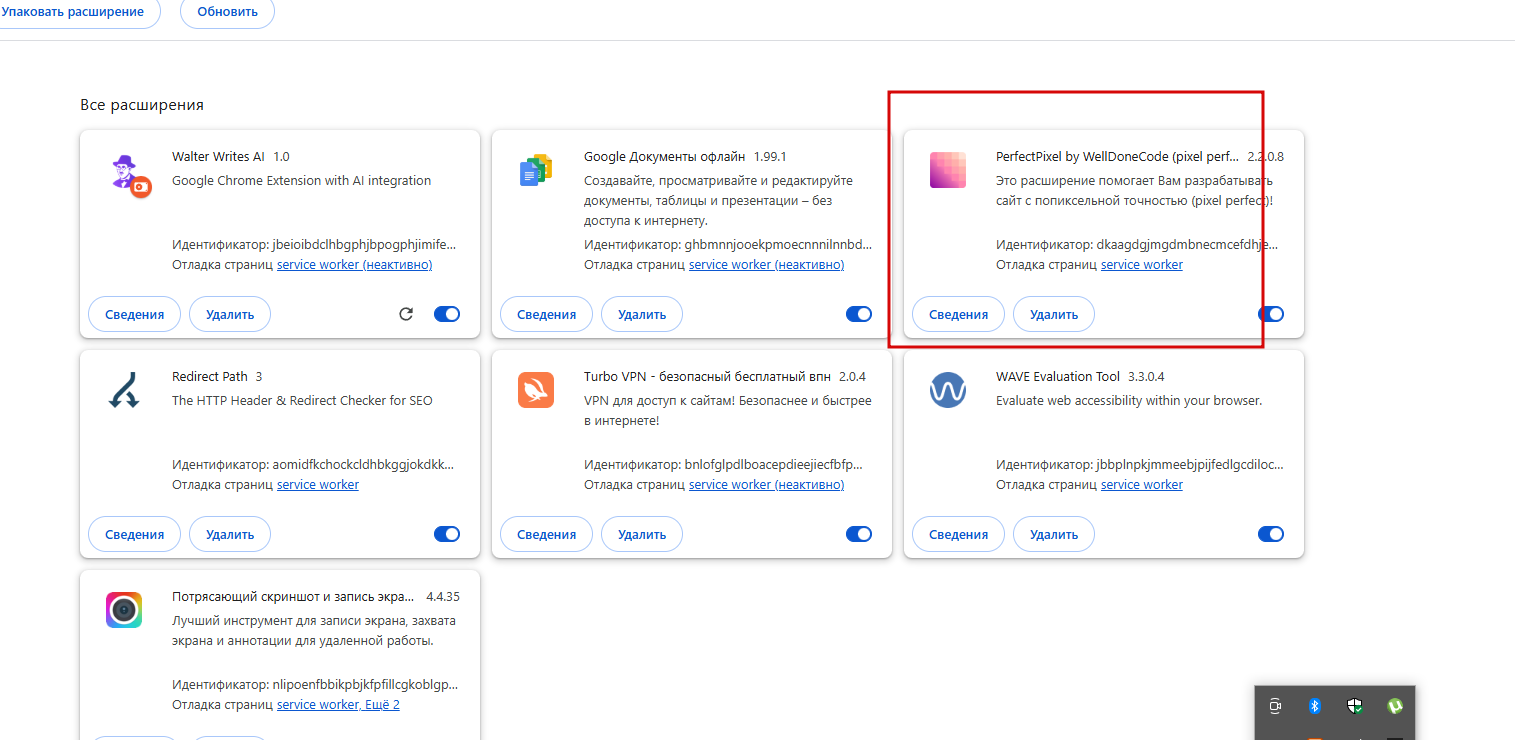Click the Обновить button
Screen dimensions: 1515x740
[x=227, y=12]
